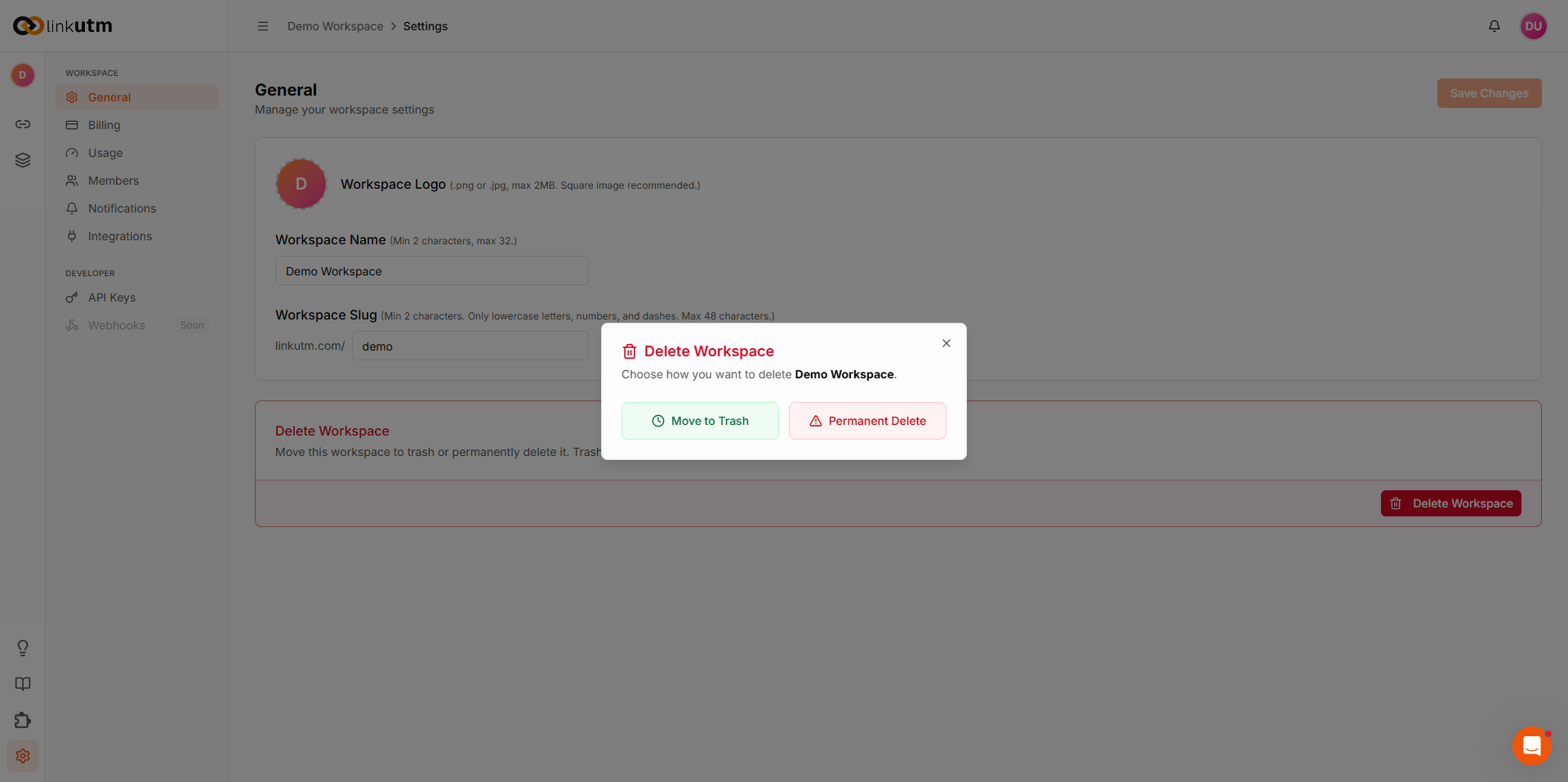The width and height of the screenshot is (1568, 782).
Task: Click the settings gear in the left rail
Action: (x=23, y=756)
